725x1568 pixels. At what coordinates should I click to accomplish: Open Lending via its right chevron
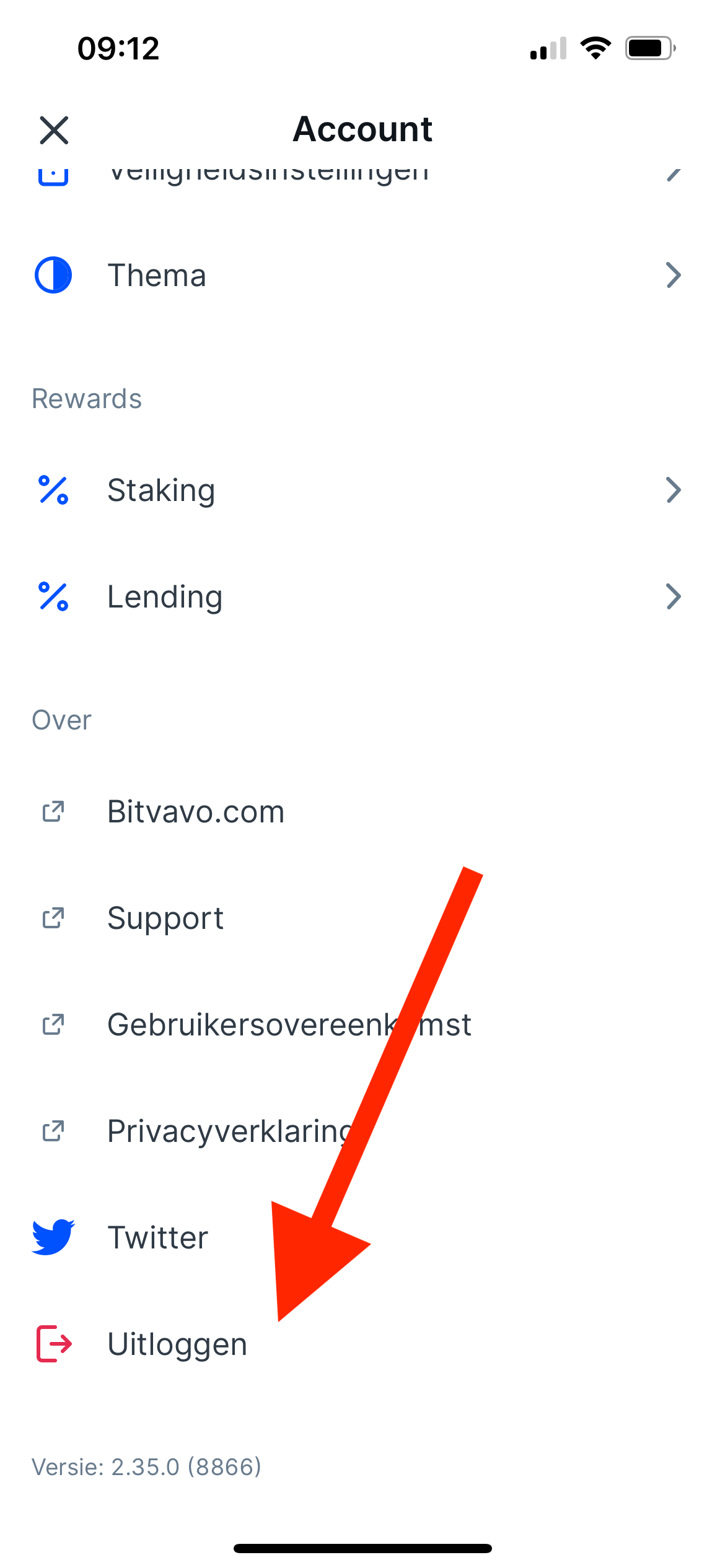(x=674, y=596)
